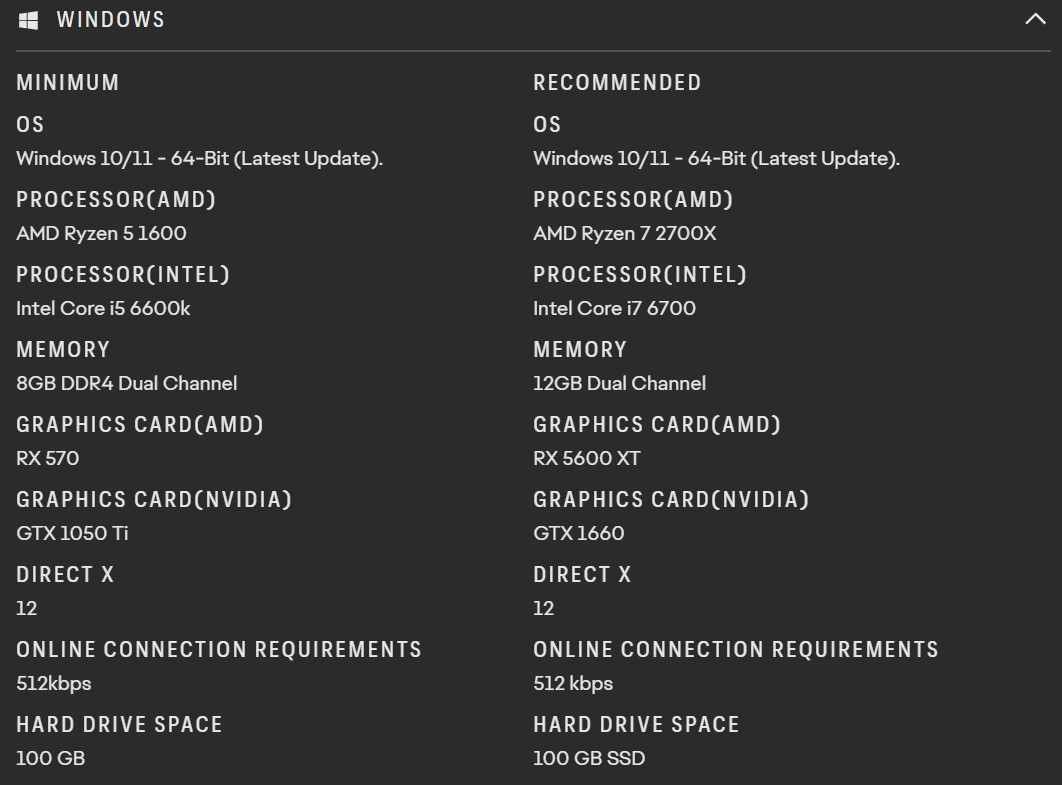Click 100 GB SSD recommended value
This screenshot has width=1062, height=785.
(x=589, y=759)
